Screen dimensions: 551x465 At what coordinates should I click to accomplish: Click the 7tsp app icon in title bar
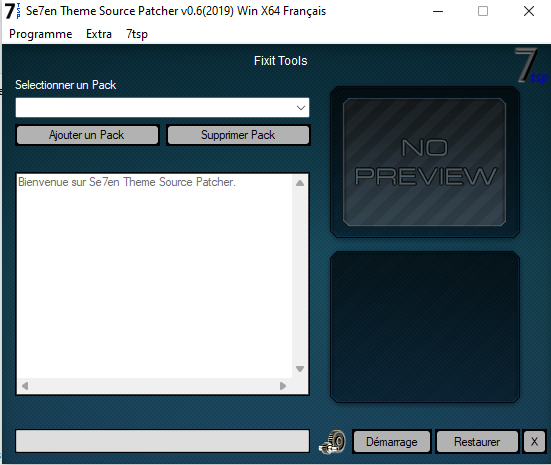12,11
